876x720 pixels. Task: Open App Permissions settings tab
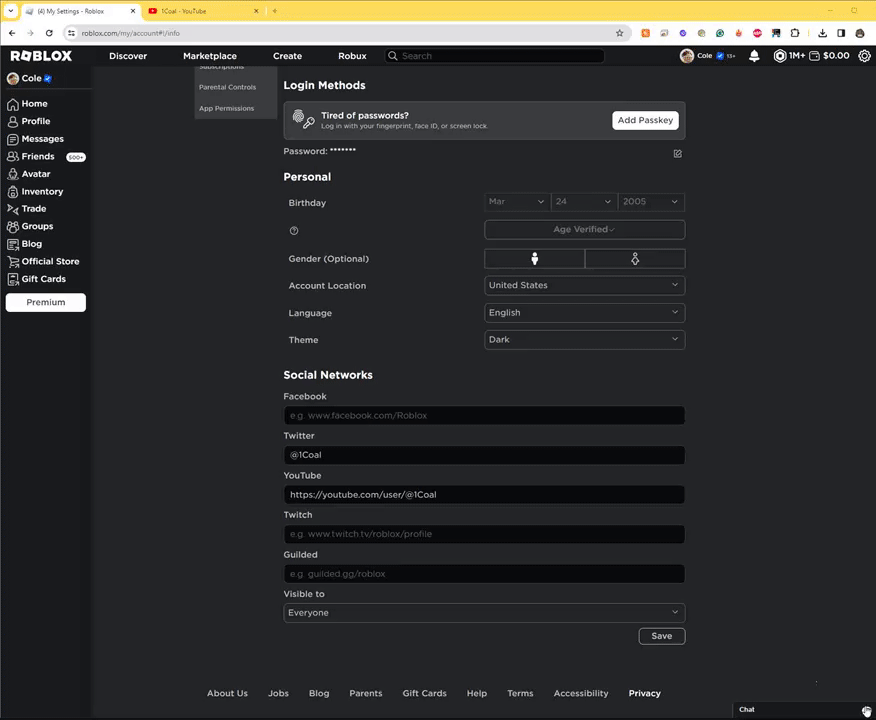(226, 108)
